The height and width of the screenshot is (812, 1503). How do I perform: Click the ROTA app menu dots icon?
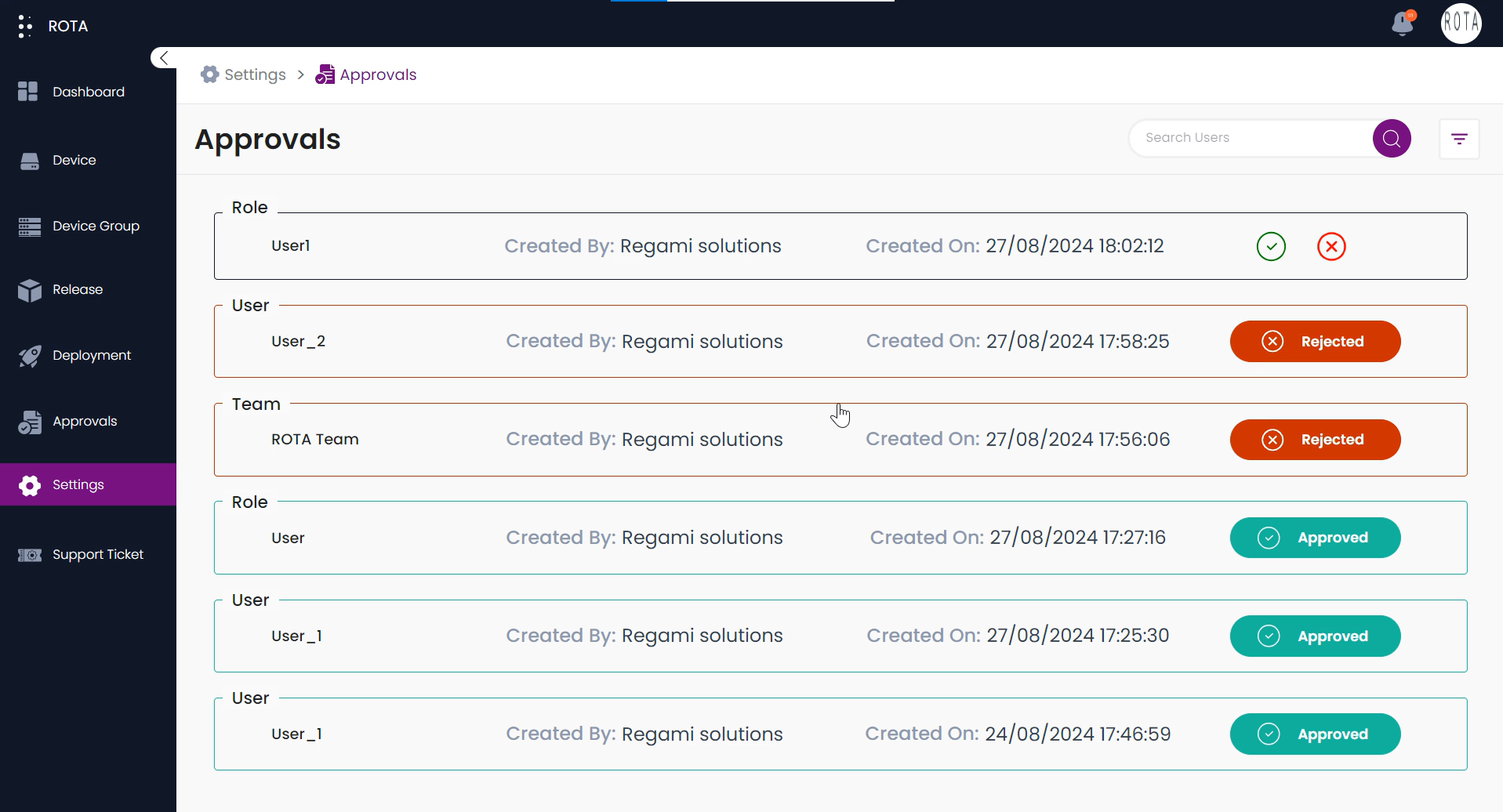pyautogui.click(x=25, y=26)
